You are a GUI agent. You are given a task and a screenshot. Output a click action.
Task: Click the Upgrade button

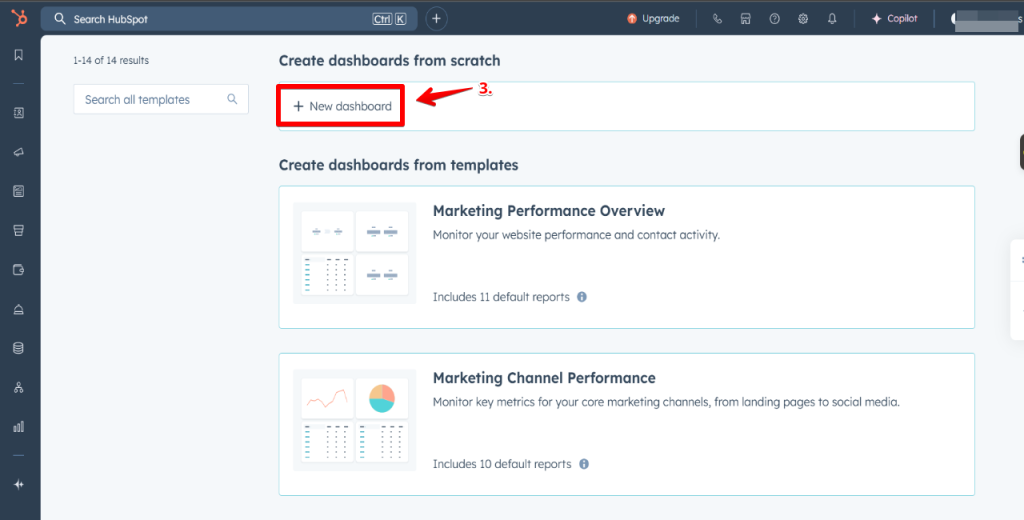(x=653, y=19)
